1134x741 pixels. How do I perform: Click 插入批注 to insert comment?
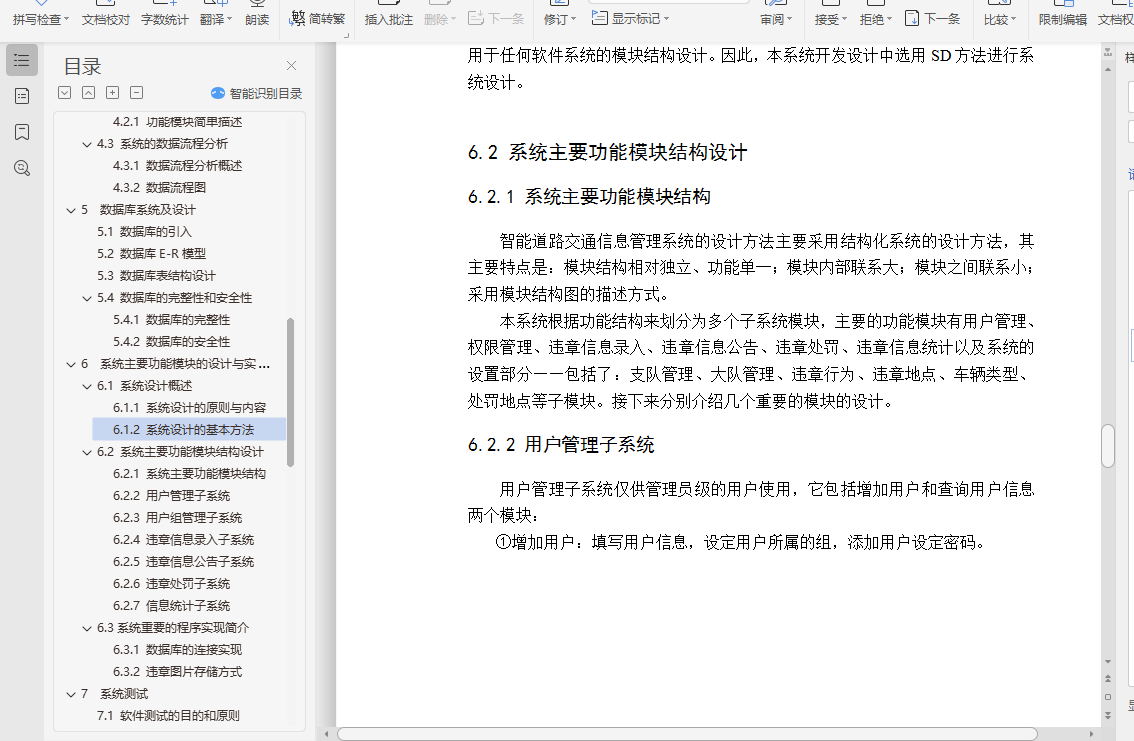[x=388, y=20]
